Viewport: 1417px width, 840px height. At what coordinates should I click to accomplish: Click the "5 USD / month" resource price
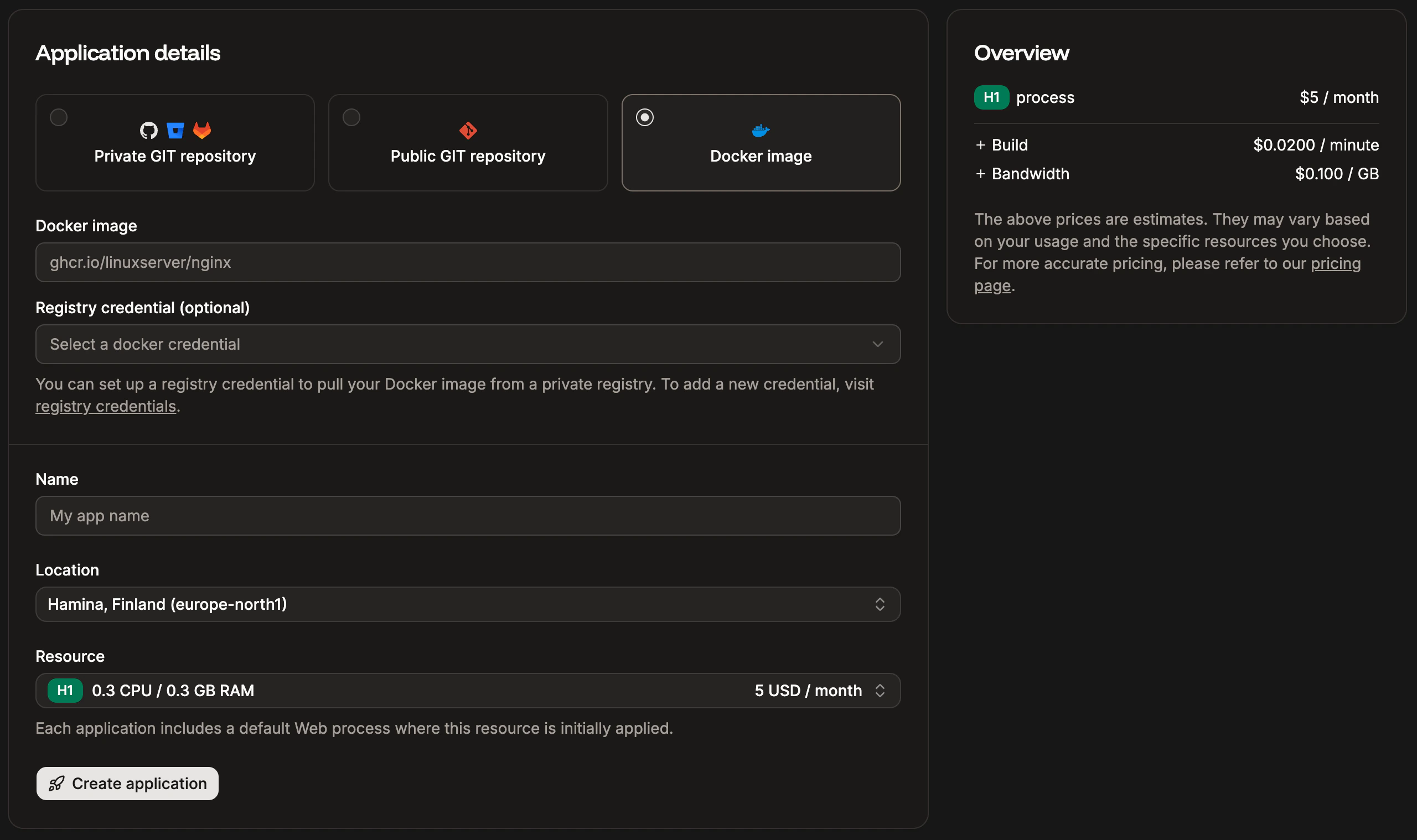coord(808,691)
